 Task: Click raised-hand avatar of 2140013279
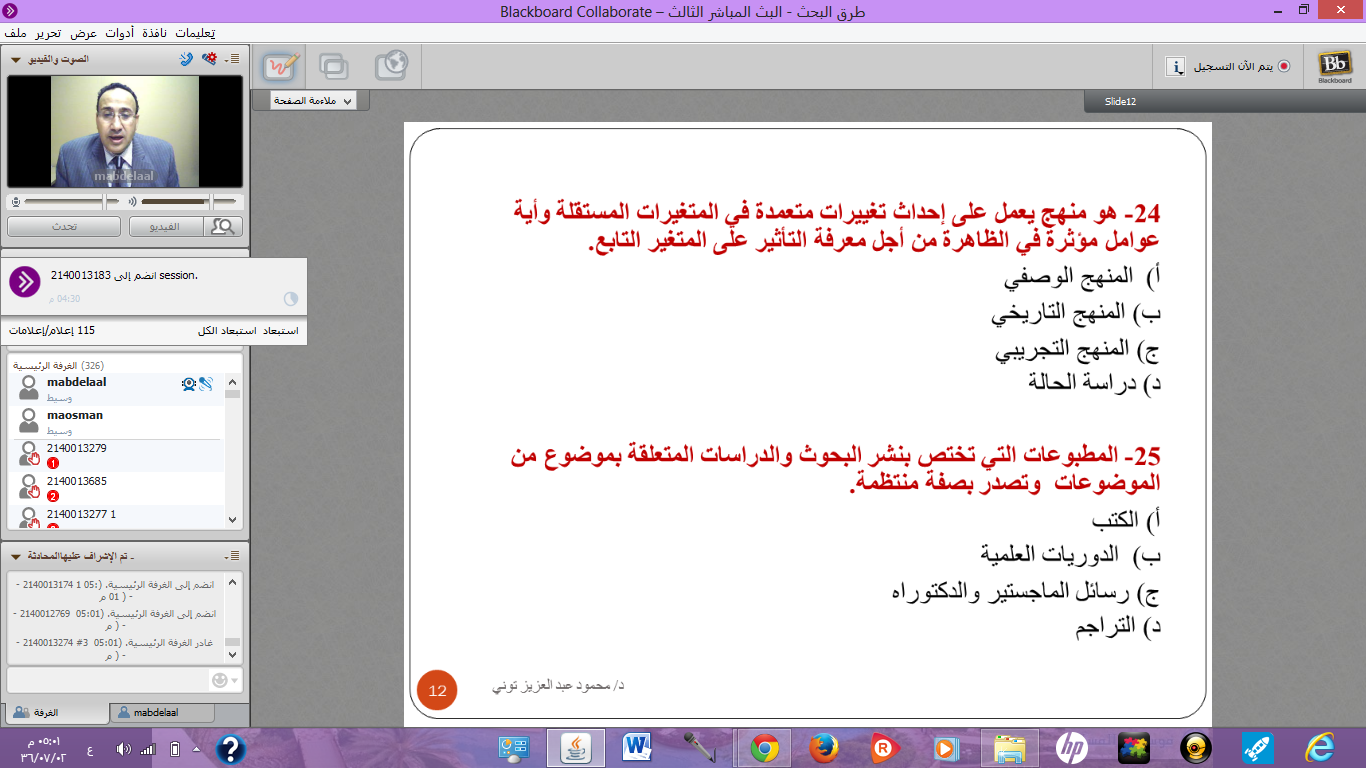[29, 453]
